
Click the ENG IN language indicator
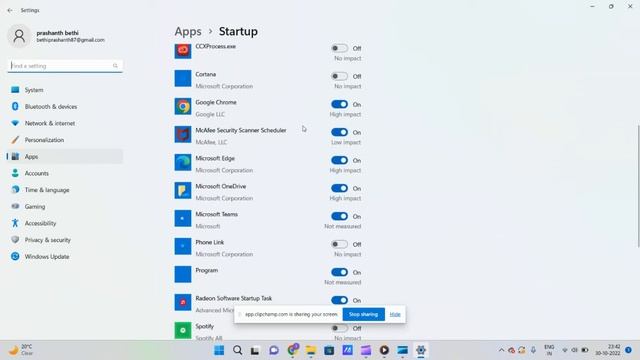click(x=549, y=350)
